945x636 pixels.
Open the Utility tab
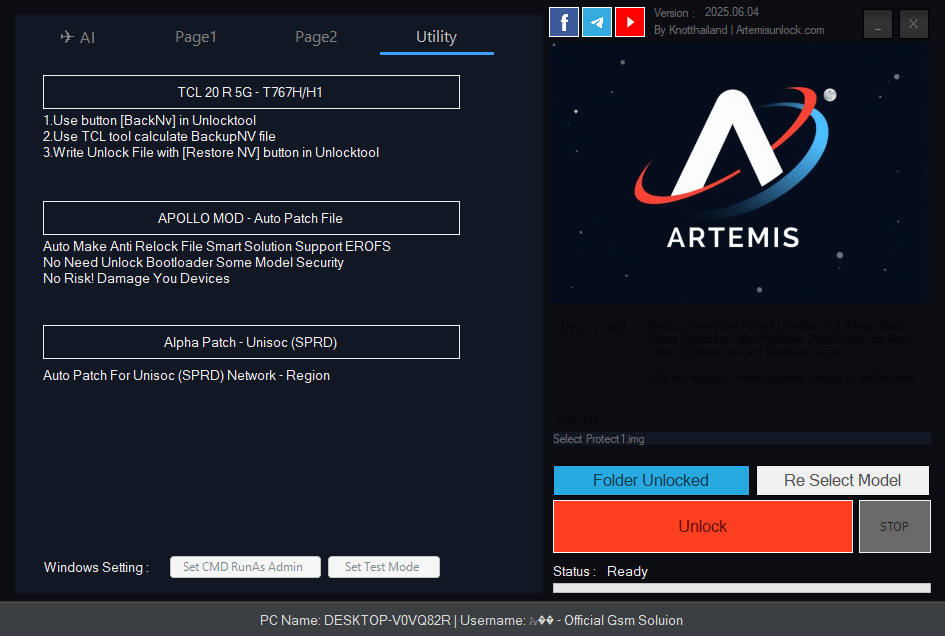coord(436,36)
